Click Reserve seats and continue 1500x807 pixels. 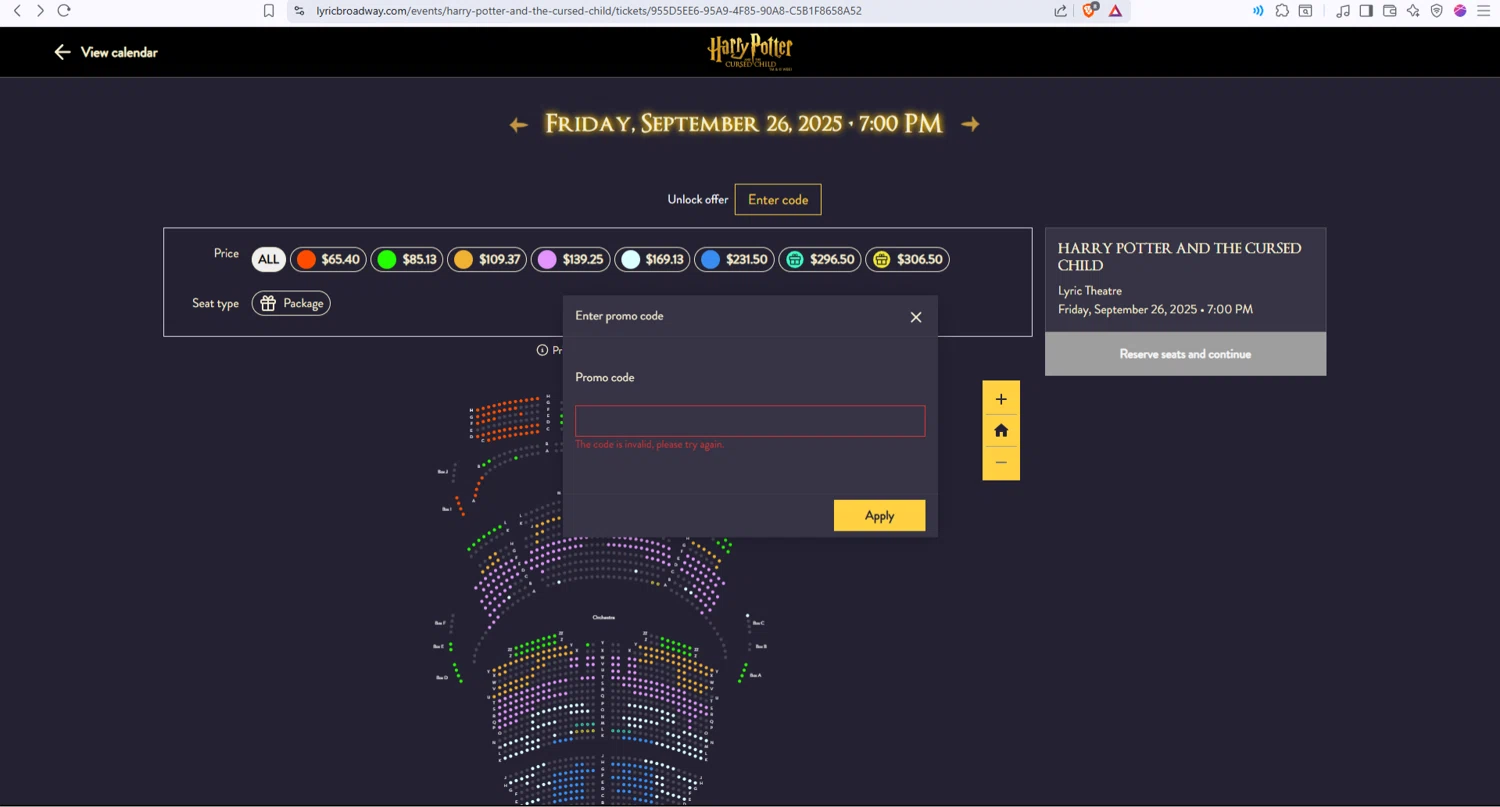(1185, 354)
